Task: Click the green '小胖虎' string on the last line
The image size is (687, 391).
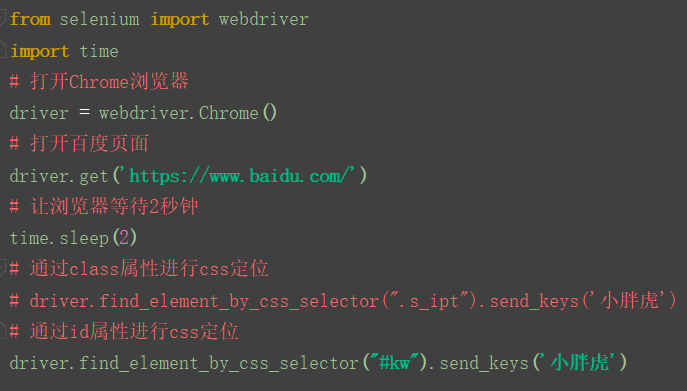Action: tap(580, 363)
